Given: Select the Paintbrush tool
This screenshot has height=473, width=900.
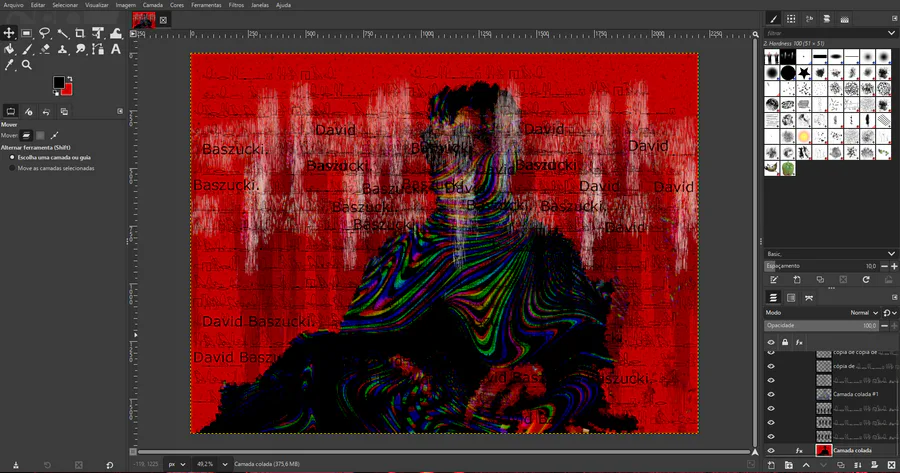Looking at the screenshot, I should click(26, 49).
